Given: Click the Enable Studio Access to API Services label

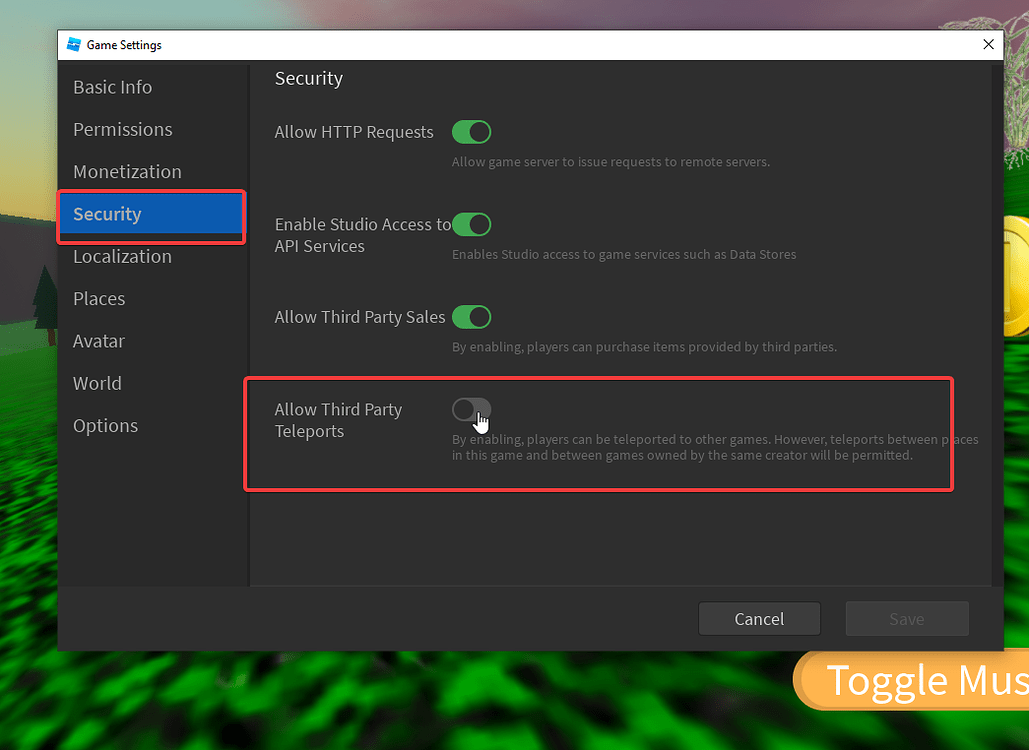Looking at the screenshot, I should pos(363,235).
